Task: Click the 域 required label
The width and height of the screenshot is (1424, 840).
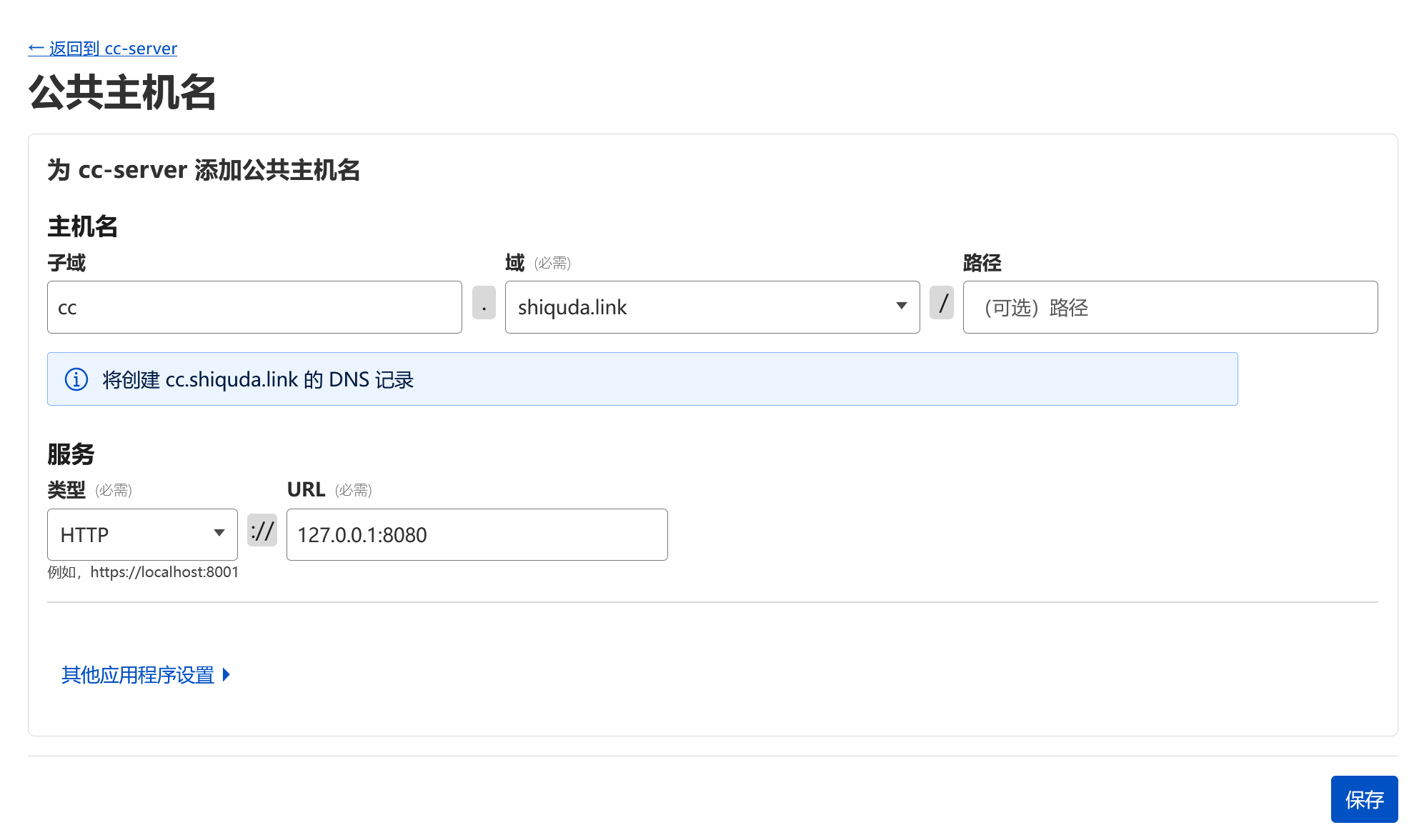Action: click(x=515, y=263)
